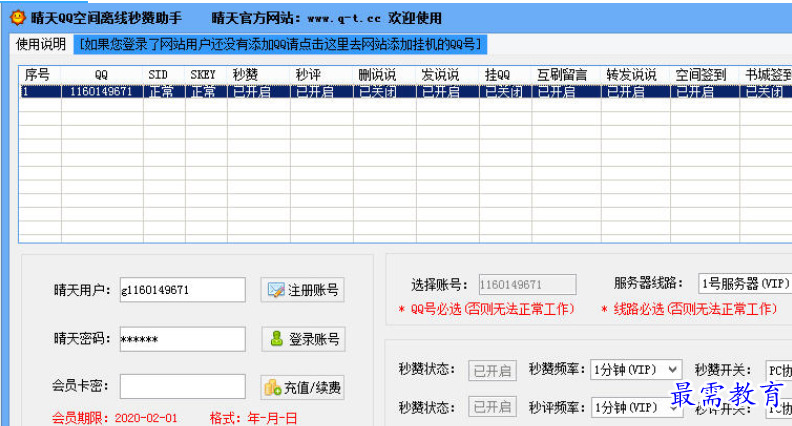The image size is (792, 426).
Task: Click the 互刷留言 column header
Action: pos(566,75)
